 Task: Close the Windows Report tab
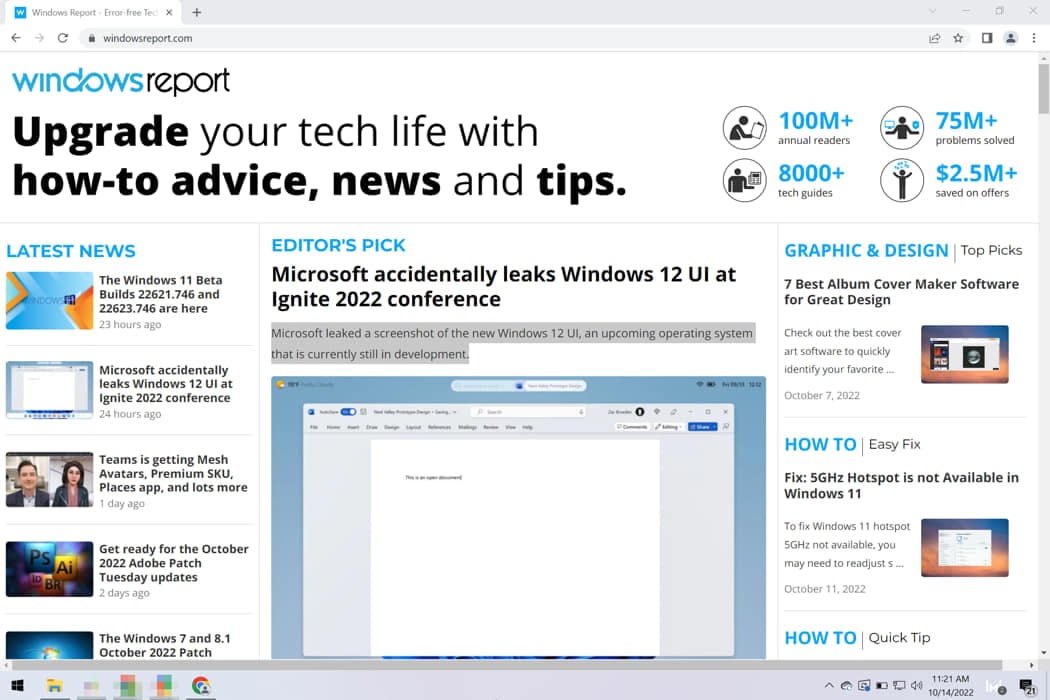tap(169, 12)
